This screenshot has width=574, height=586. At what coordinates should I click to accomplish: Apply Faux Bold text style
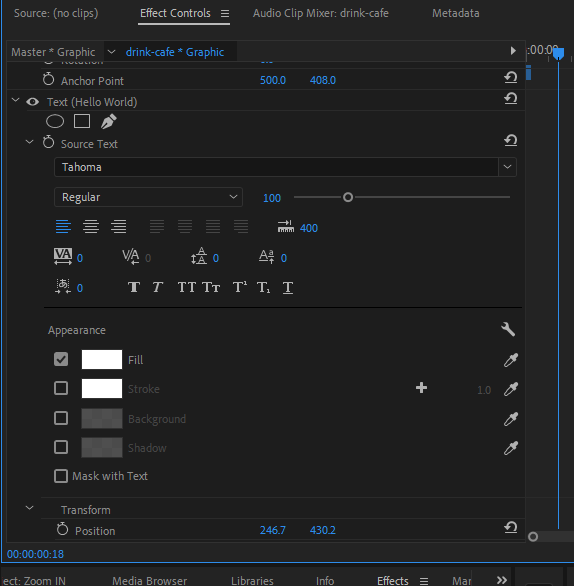coord(134,287)
